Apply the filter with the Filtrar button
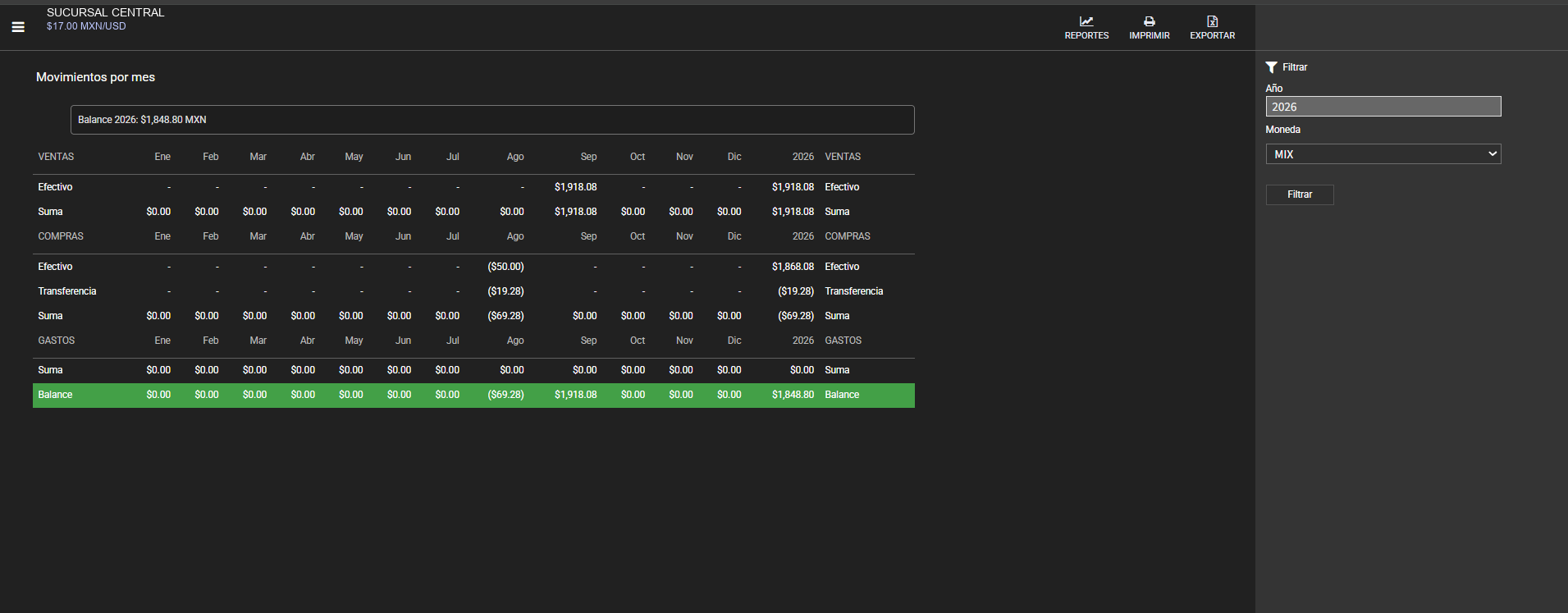 pyautogui.click(x=1300, y=194)
